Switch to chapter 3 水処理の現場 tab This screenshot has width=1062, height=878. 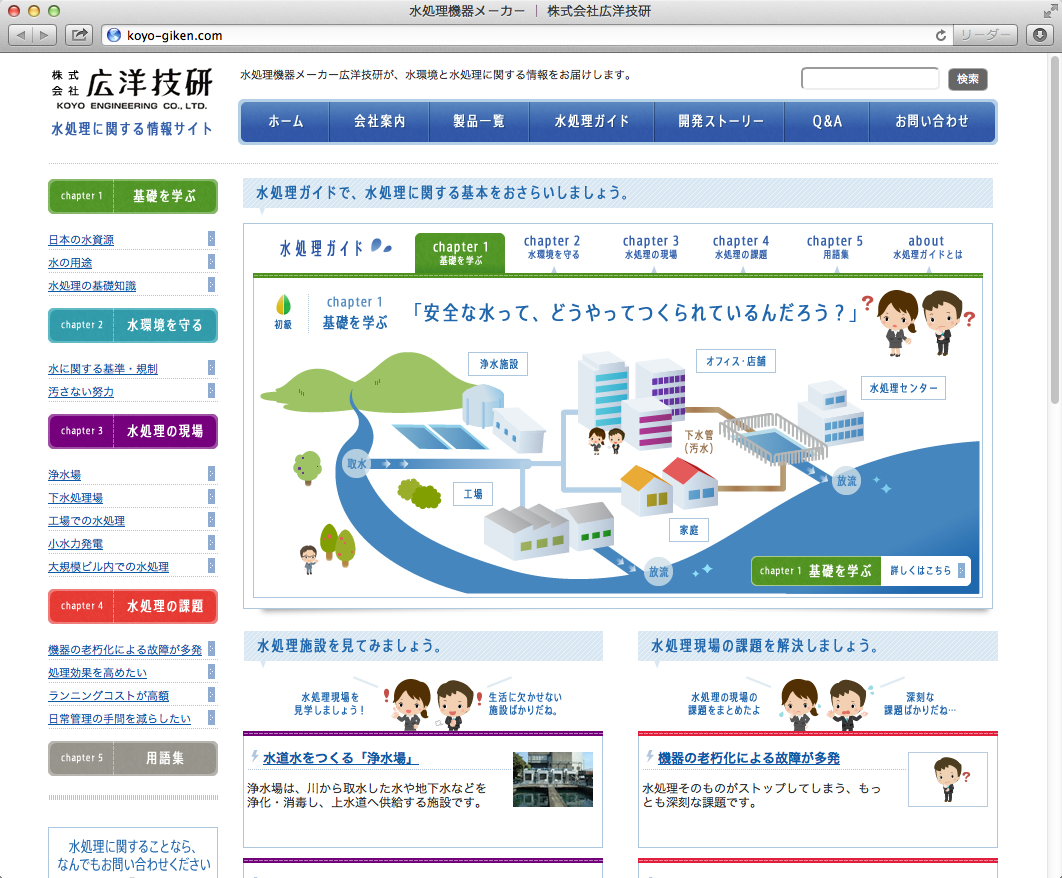coord(650,247)
